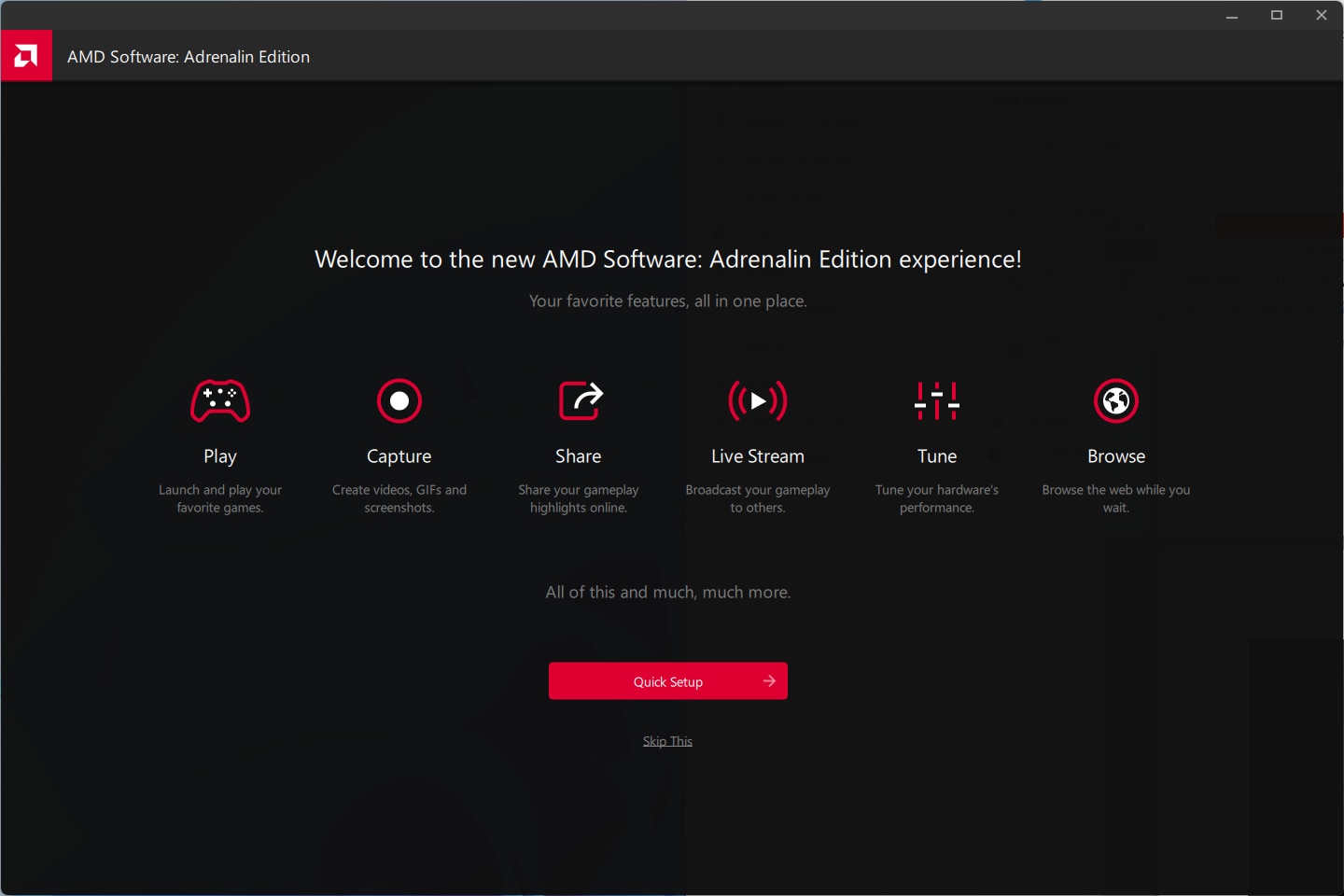Image resolution: width=1344 pixels, height=896 pixels.
Task: Minimize the AMD Software window
Action: [1232, 16]
